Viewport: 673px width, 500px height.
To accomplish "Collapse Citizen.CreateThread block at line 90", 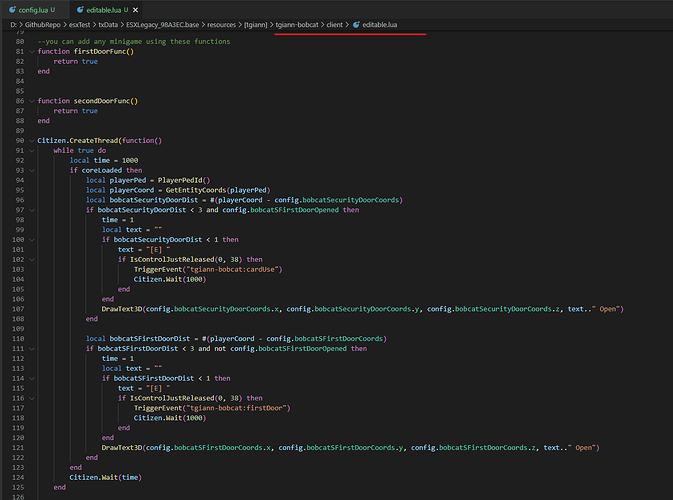I will 31,140.
